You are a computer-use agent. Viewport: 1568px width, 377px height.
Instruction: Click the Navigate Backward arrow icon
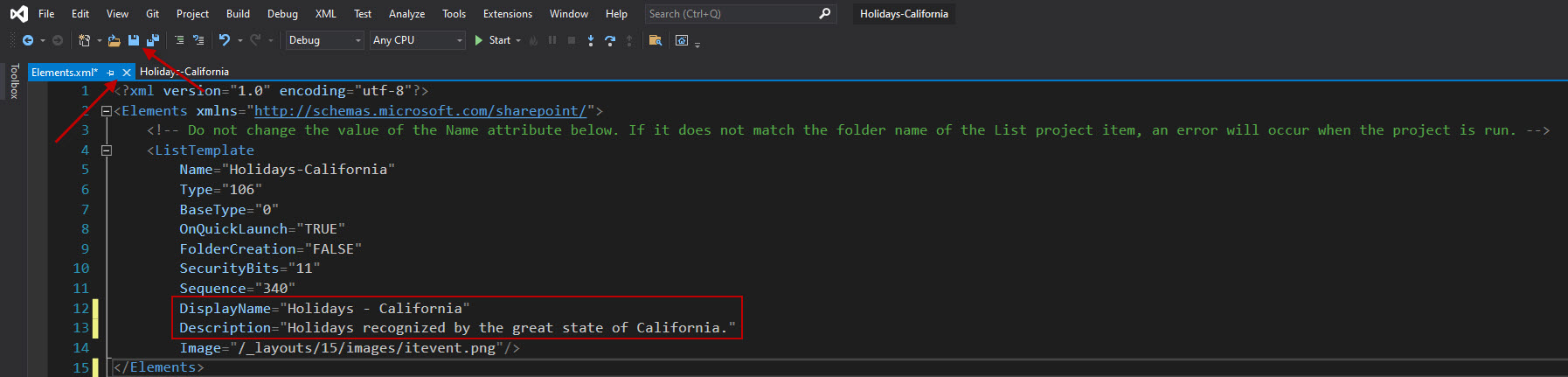pos(28,40)
